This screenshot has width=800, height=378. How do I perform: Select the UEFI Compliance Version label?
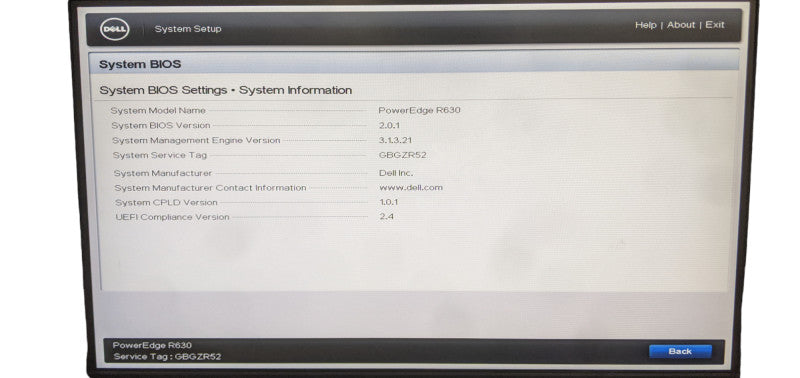tap(172, 217)
